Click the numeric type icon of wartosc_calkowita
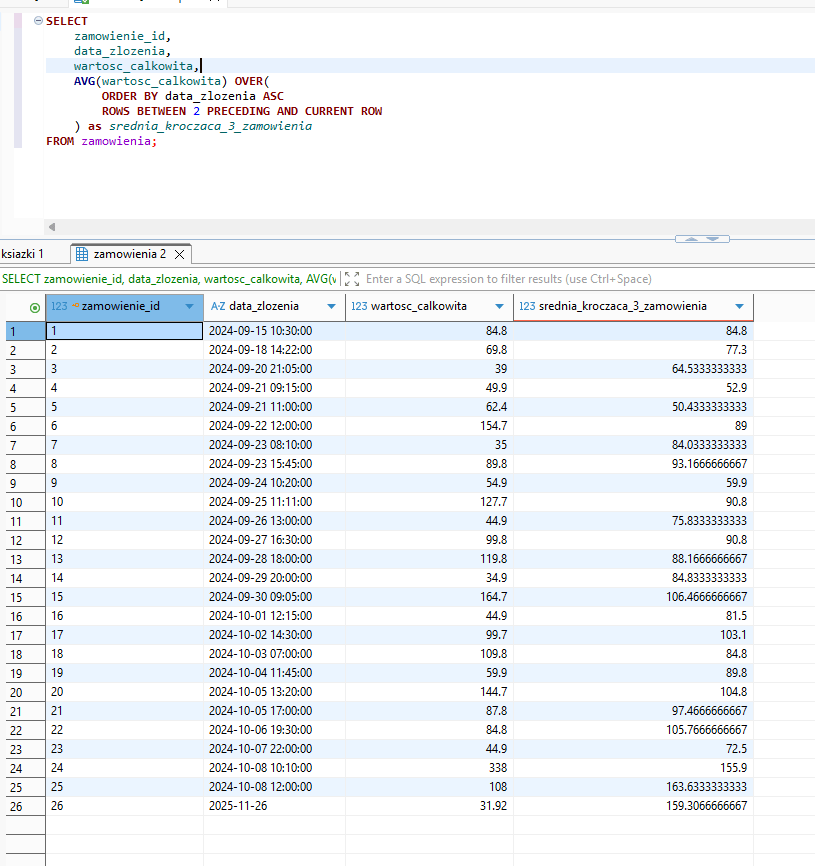 (x=359, y=306)
